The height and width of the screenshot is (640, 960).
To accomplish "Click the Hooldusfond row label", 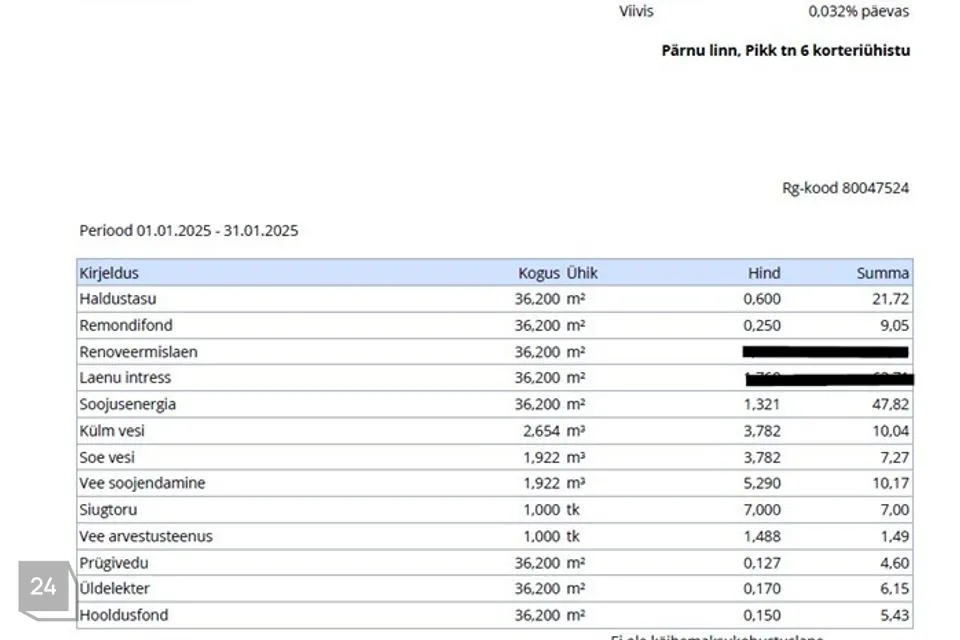I will click(x=124, y=615).
